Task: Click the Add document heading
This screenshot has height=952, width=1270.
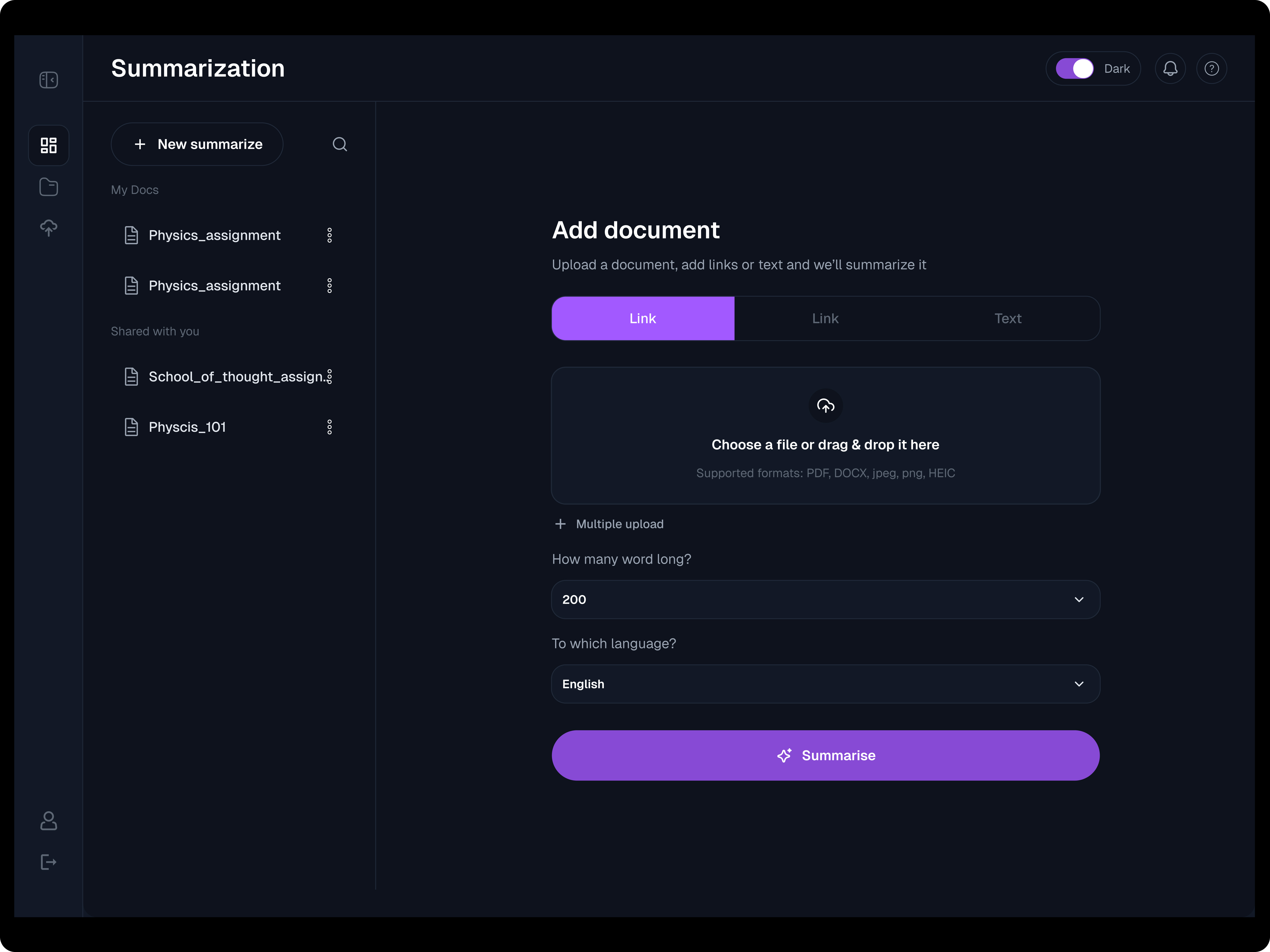Action: 635,230
